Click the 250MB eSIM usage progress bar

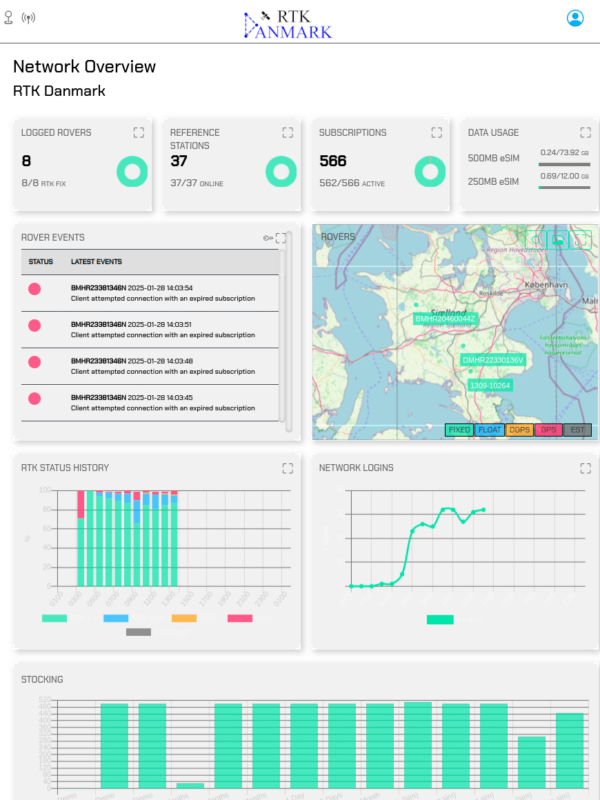tap(564, 188)
